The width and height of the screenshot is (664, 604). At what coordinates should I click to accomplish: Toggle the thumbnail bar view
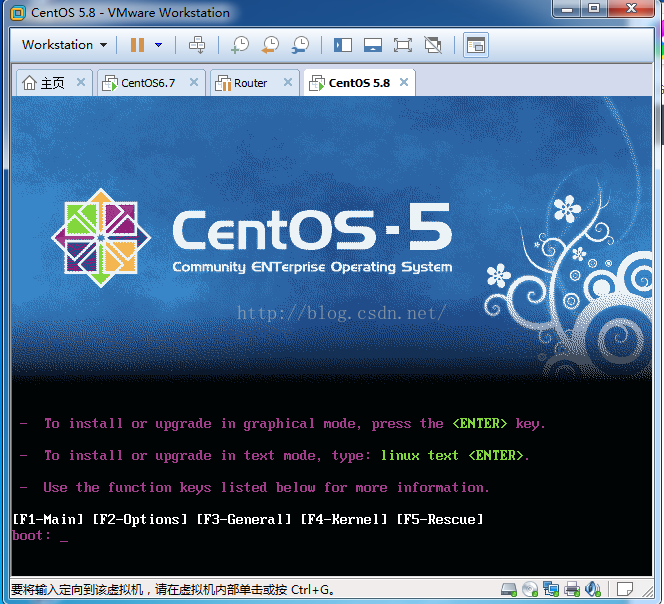point(373,45)
